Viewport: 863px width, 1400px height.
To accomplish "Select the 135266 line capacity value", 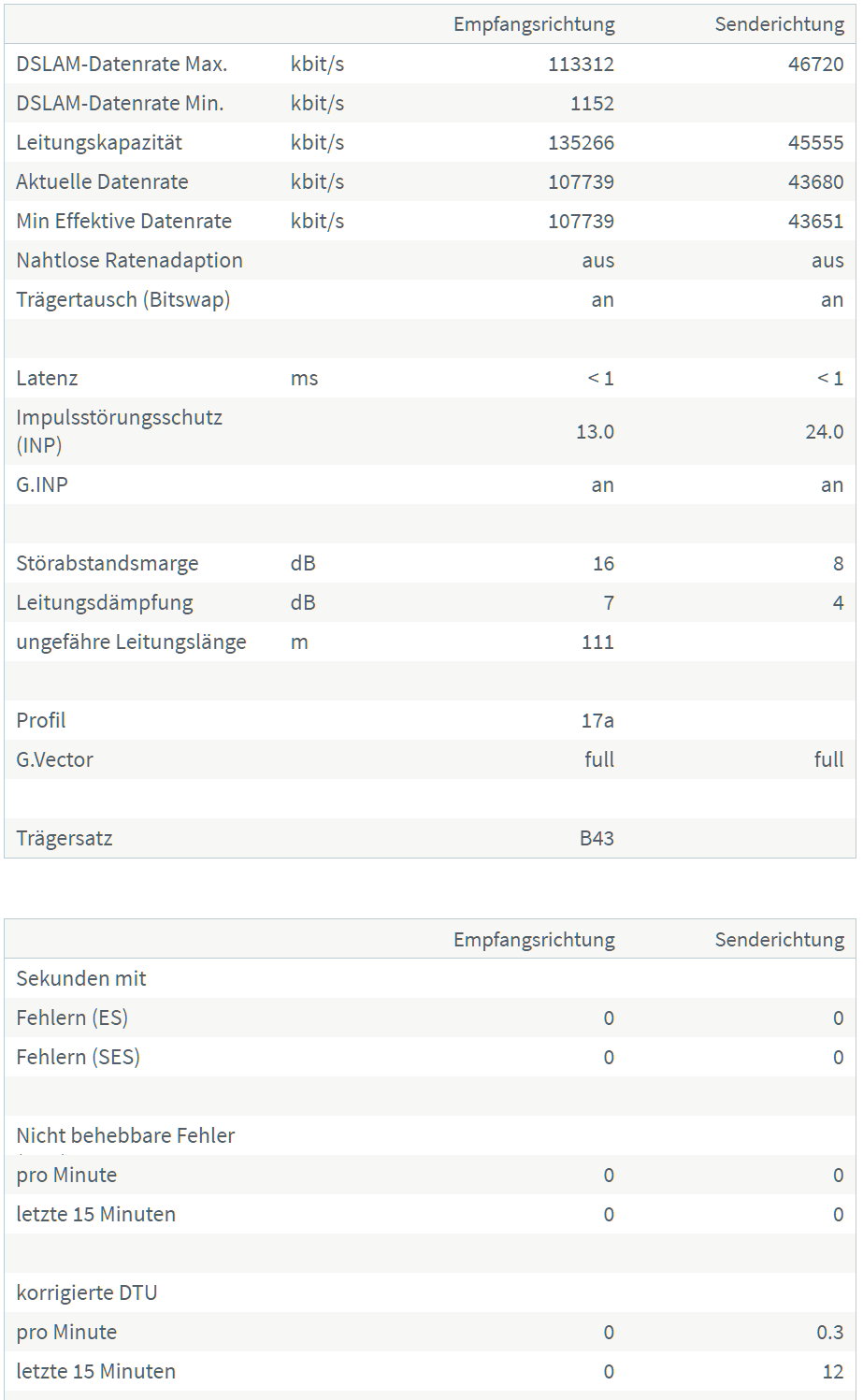I will [581, 143].
